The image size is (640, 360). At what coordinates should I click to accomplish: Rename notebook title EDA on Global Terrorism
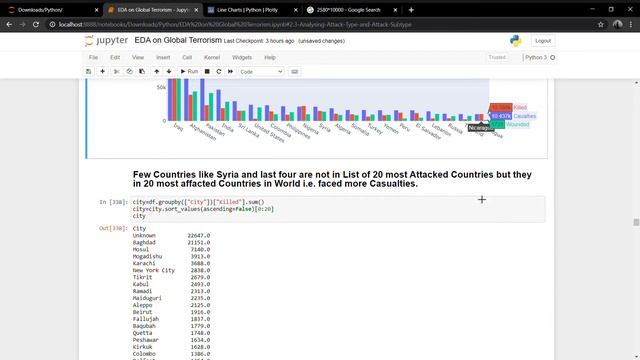pyautogui.click(x=178, y=40)
